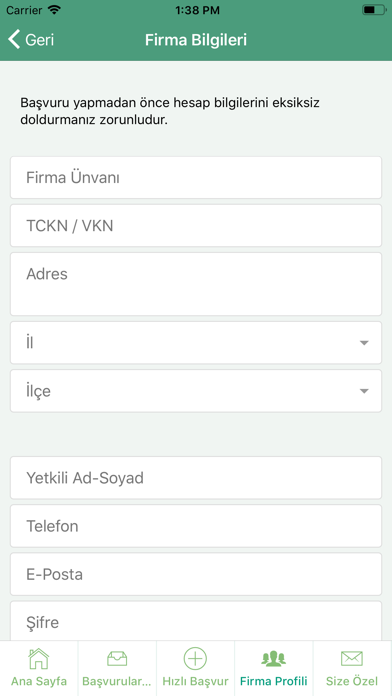The height and width of the screenshot is (696, 392).
Task: Tap the Adres text area
Action: point(196,284)
